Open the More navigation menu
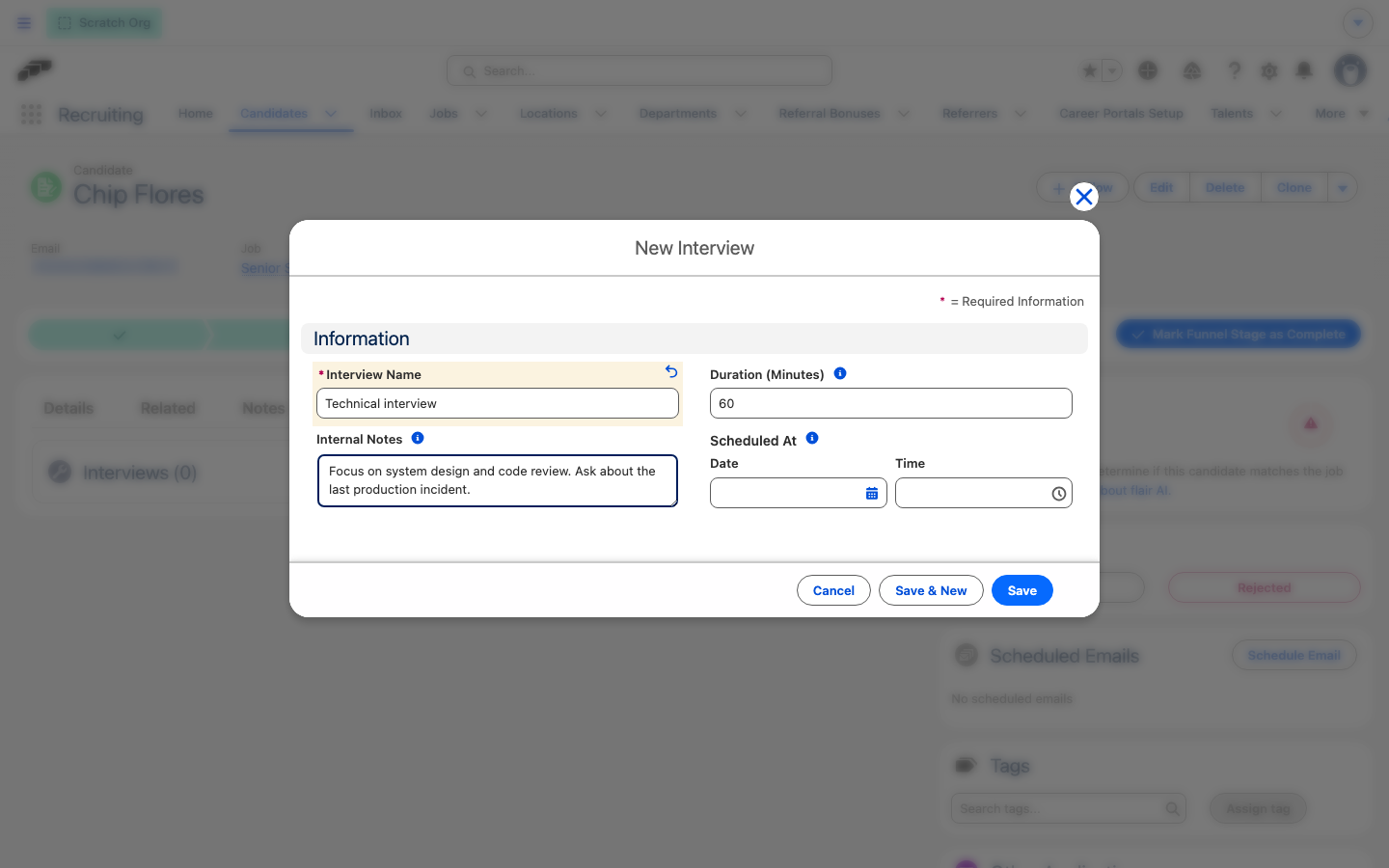1389x868 pixels. point(1342,114)
